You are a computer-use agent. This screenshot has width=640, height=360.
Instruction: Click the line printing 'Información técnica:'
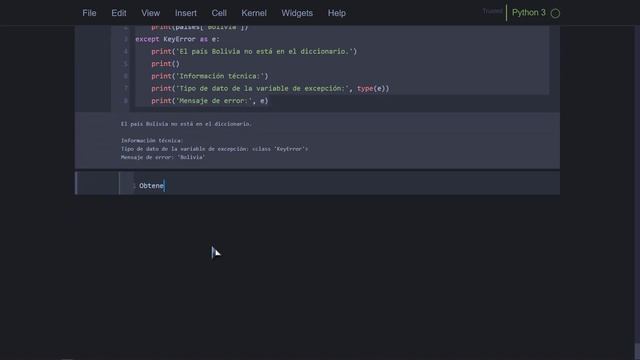[210, 76]
